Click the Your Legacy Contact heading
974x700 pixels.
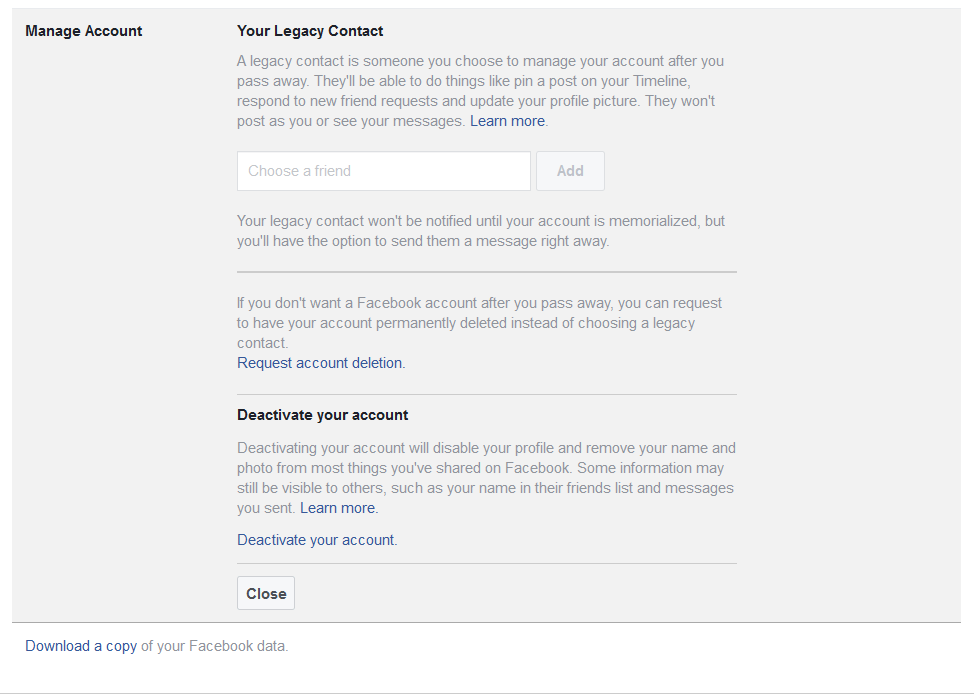click(x=310, y=31)
